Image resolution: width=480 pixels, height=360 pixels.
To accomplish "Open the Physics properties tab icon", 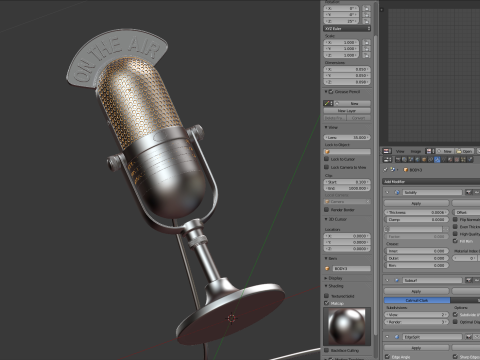I will coord(470,160).
